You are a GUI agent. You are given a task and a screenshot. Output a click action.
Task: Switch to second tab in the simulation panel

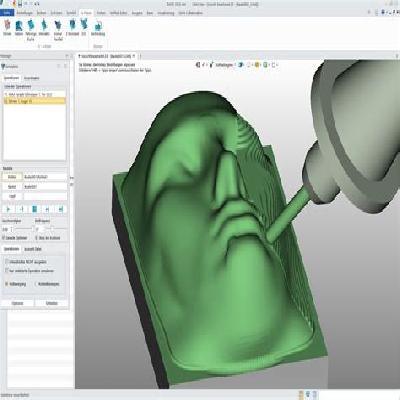(x=32, y=78)
